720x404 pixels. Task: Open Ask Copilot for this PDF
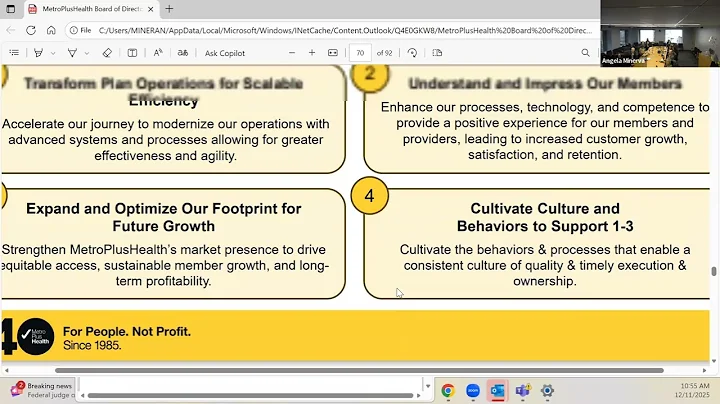225,53
